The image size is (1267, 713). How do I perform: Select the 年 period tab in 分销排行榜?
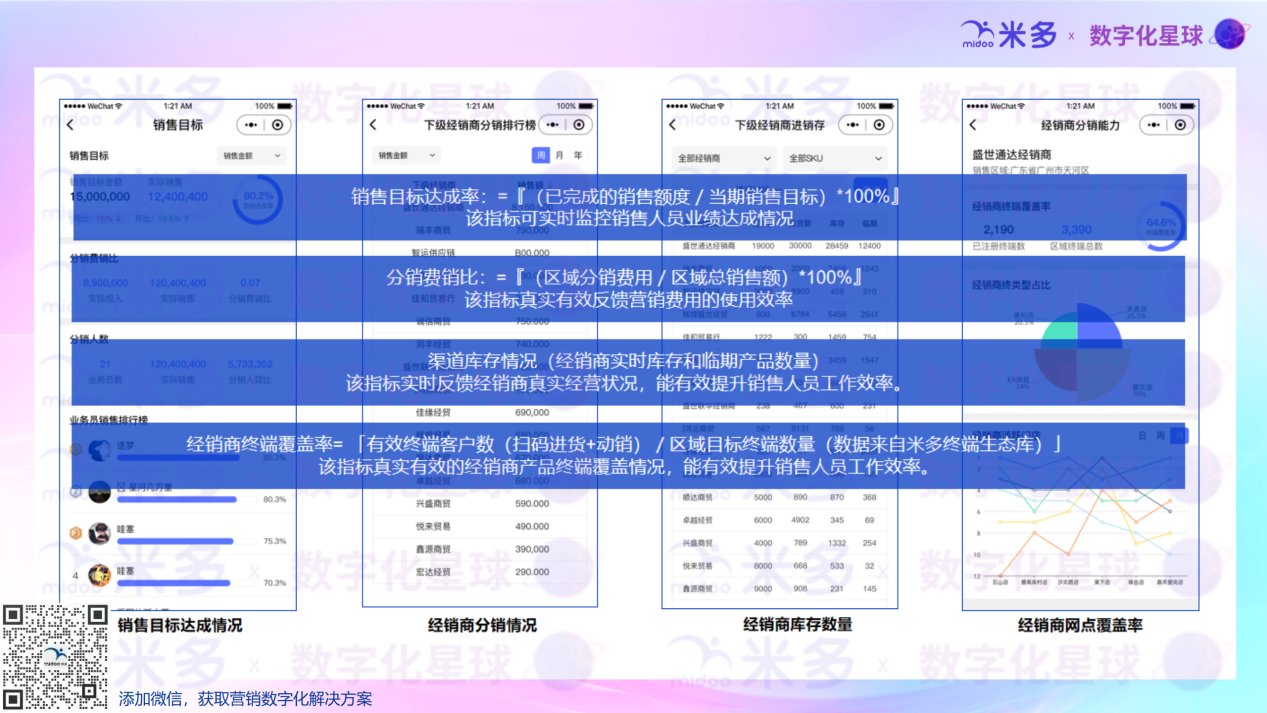pyautogui.click(x=578, y=155)
